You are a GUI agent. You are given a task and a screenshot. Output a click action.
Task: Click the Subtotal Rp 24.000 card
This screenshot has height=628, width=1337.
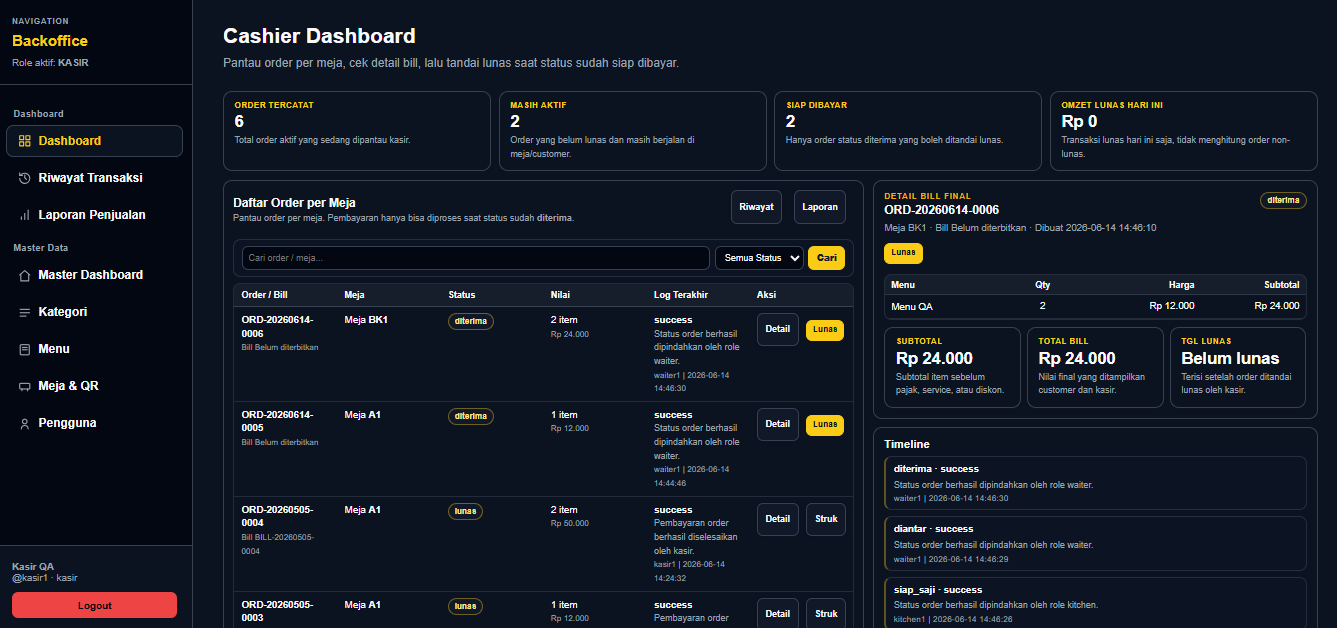click(x=953, y=368)
